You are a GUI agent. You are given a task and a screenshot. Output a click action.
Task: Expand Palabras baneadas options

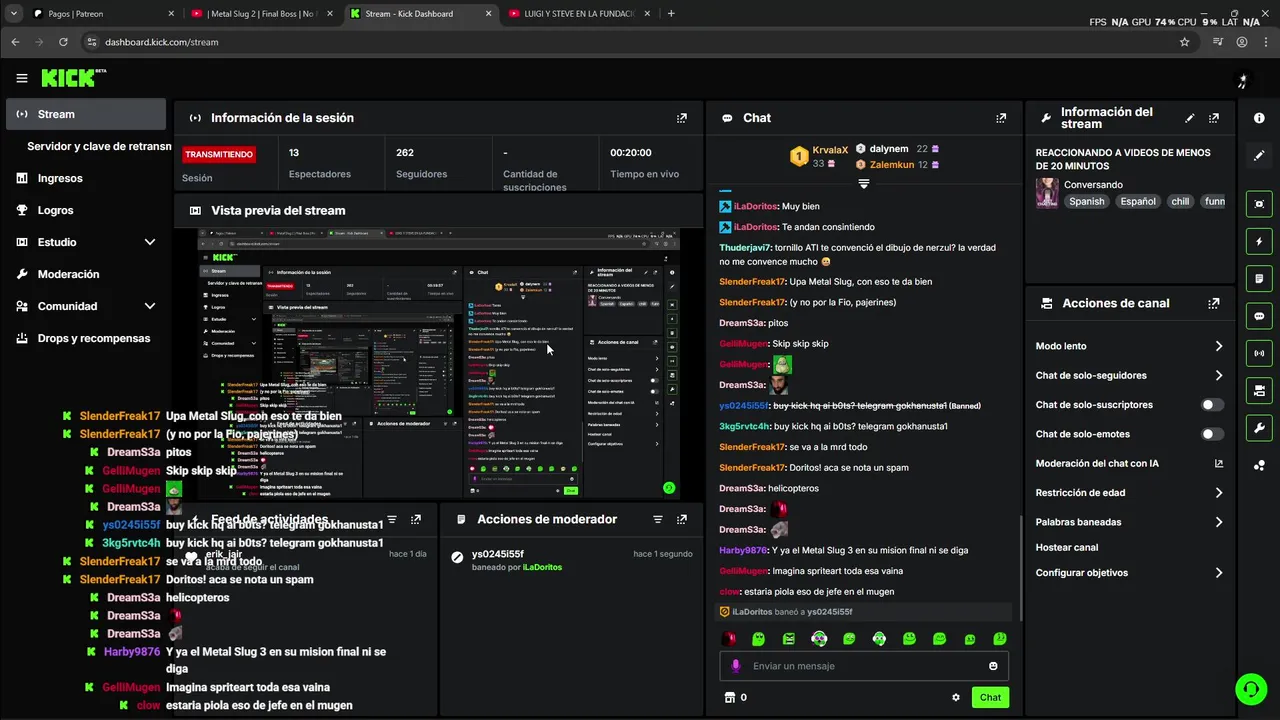[1218, 522]
